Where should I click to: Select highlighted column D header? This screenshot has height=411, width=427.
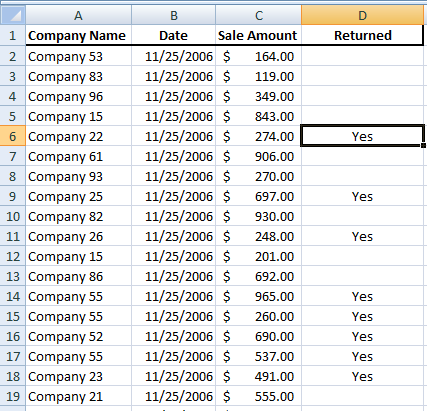coord(362,15)
